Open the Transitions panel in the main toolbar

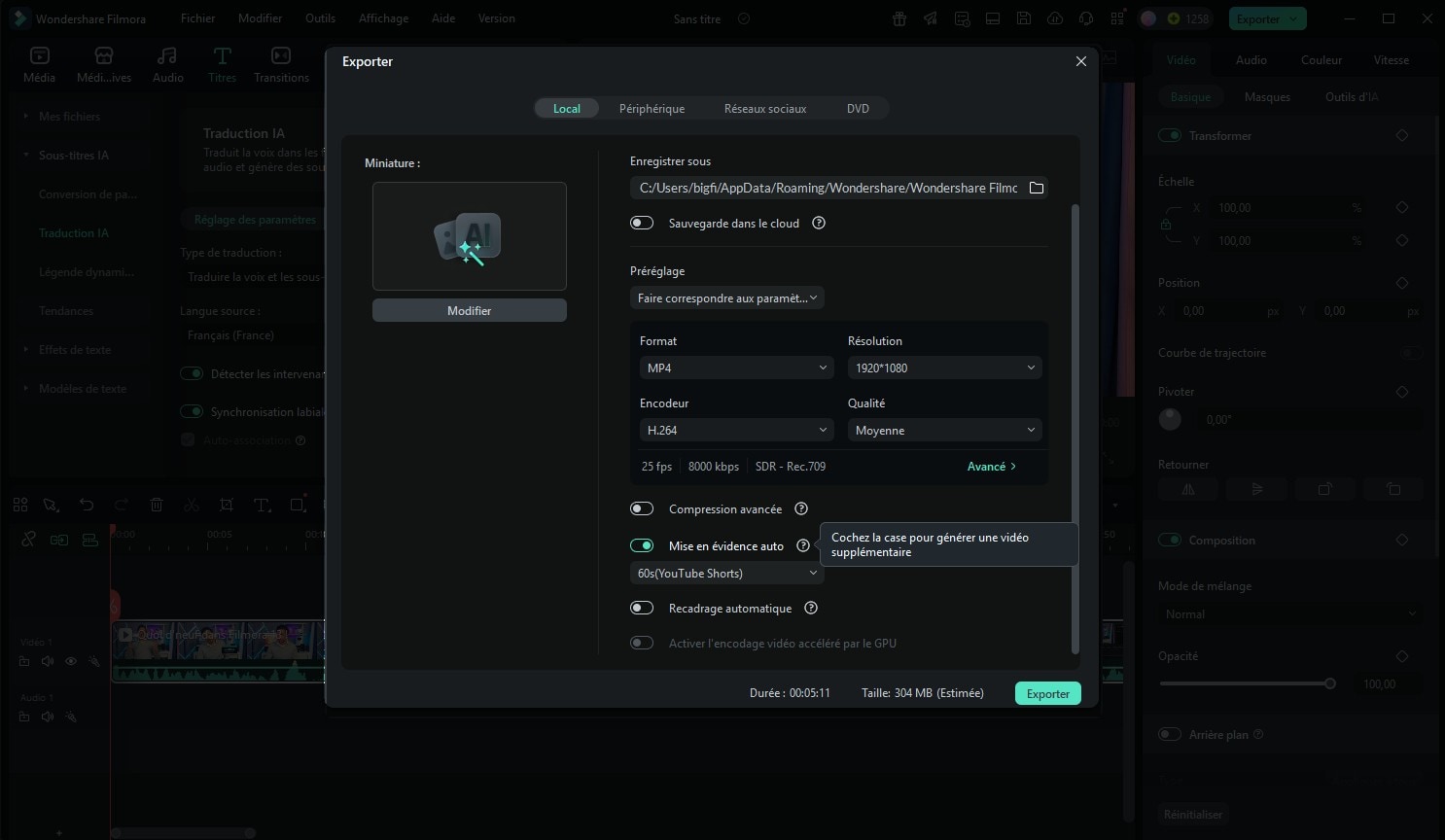click(x=281, y=64)
